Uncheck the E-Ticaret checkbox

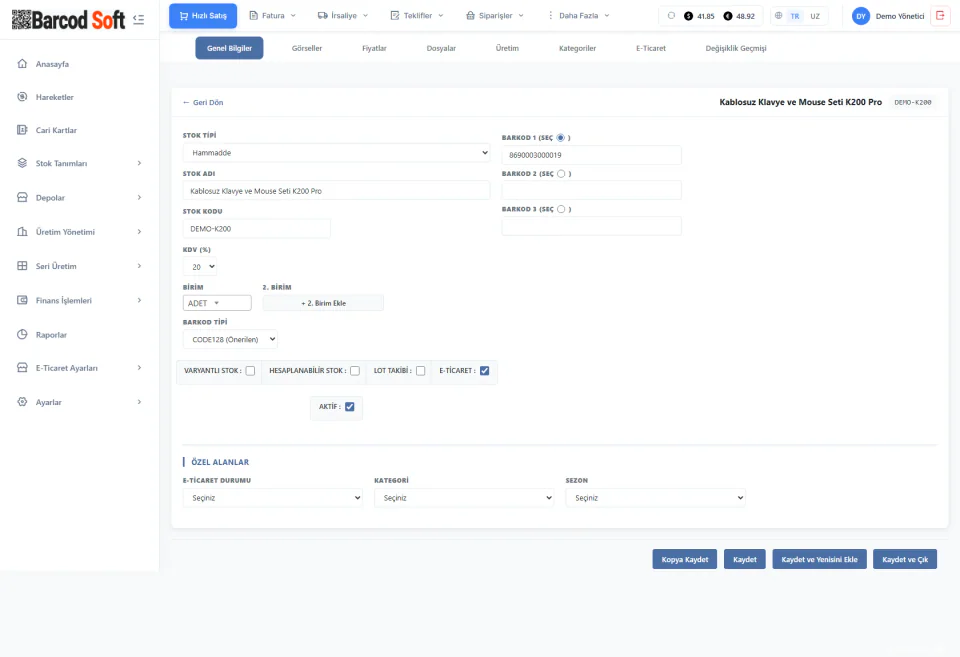(x=484, y=371)
